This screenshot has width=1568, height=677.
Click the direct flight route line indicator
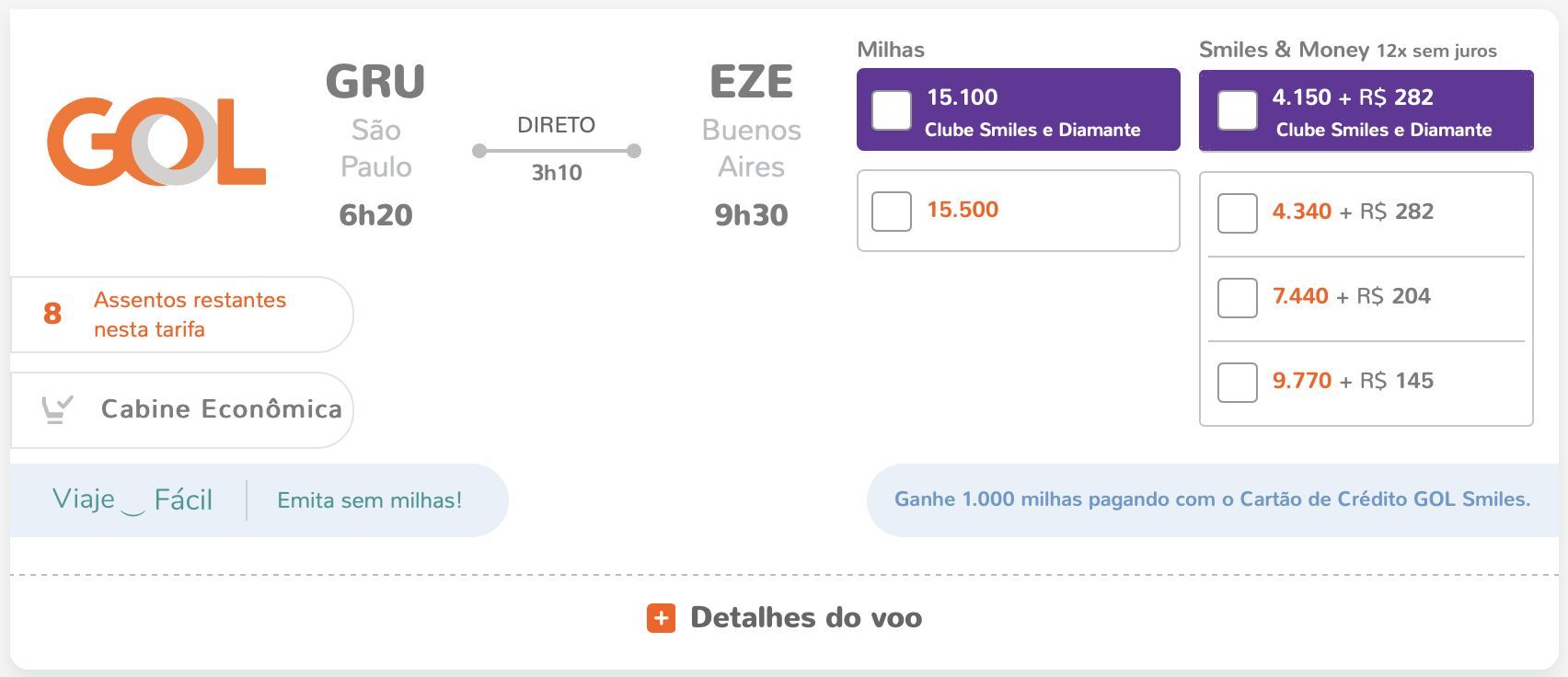click(x=556, y=151)
